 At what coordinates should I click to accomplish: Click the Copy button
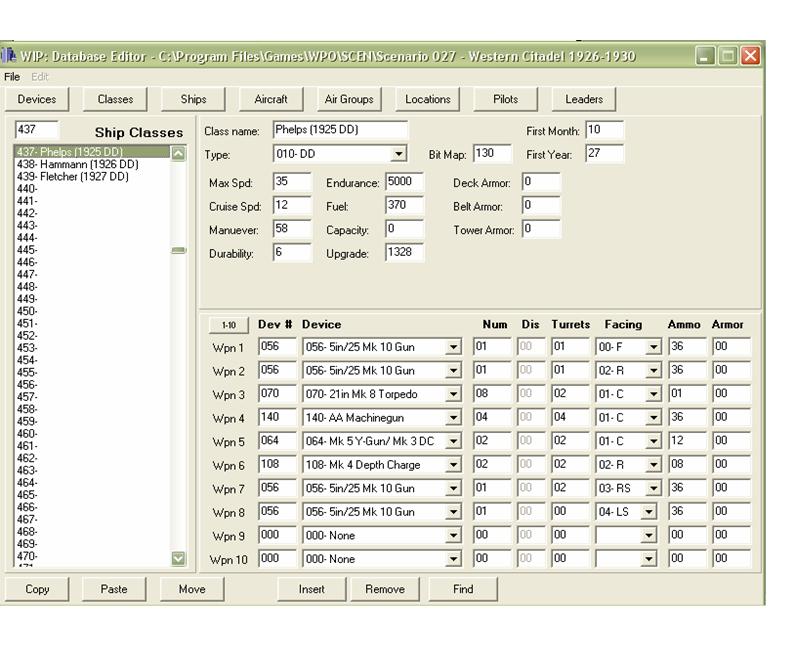pyautogui.click(x=37, y=589)
